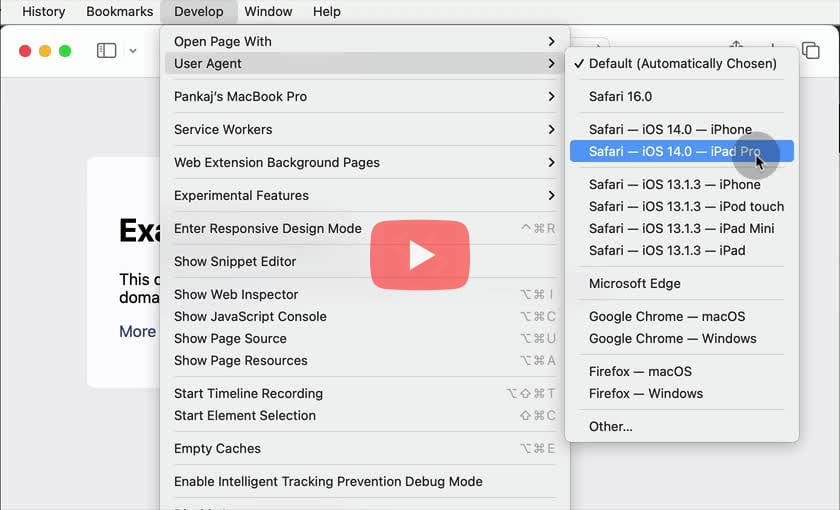This screenshot has height=510, width=840.
Task: Select Safari iOS 13.1.3 iPad Mini agent
Action: point(681,228)
